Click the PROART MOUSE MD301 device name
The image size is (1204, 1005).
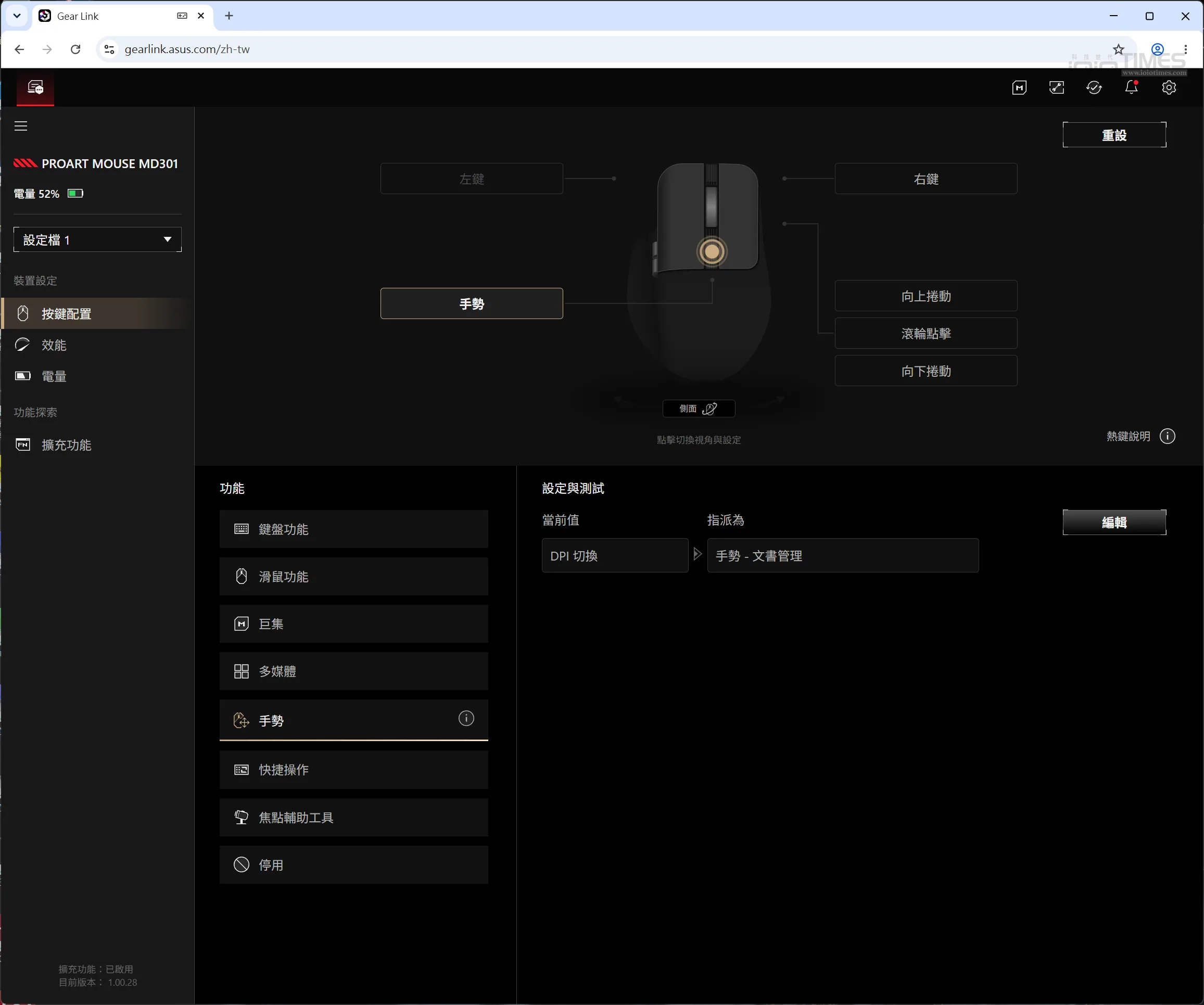[110, 163]
